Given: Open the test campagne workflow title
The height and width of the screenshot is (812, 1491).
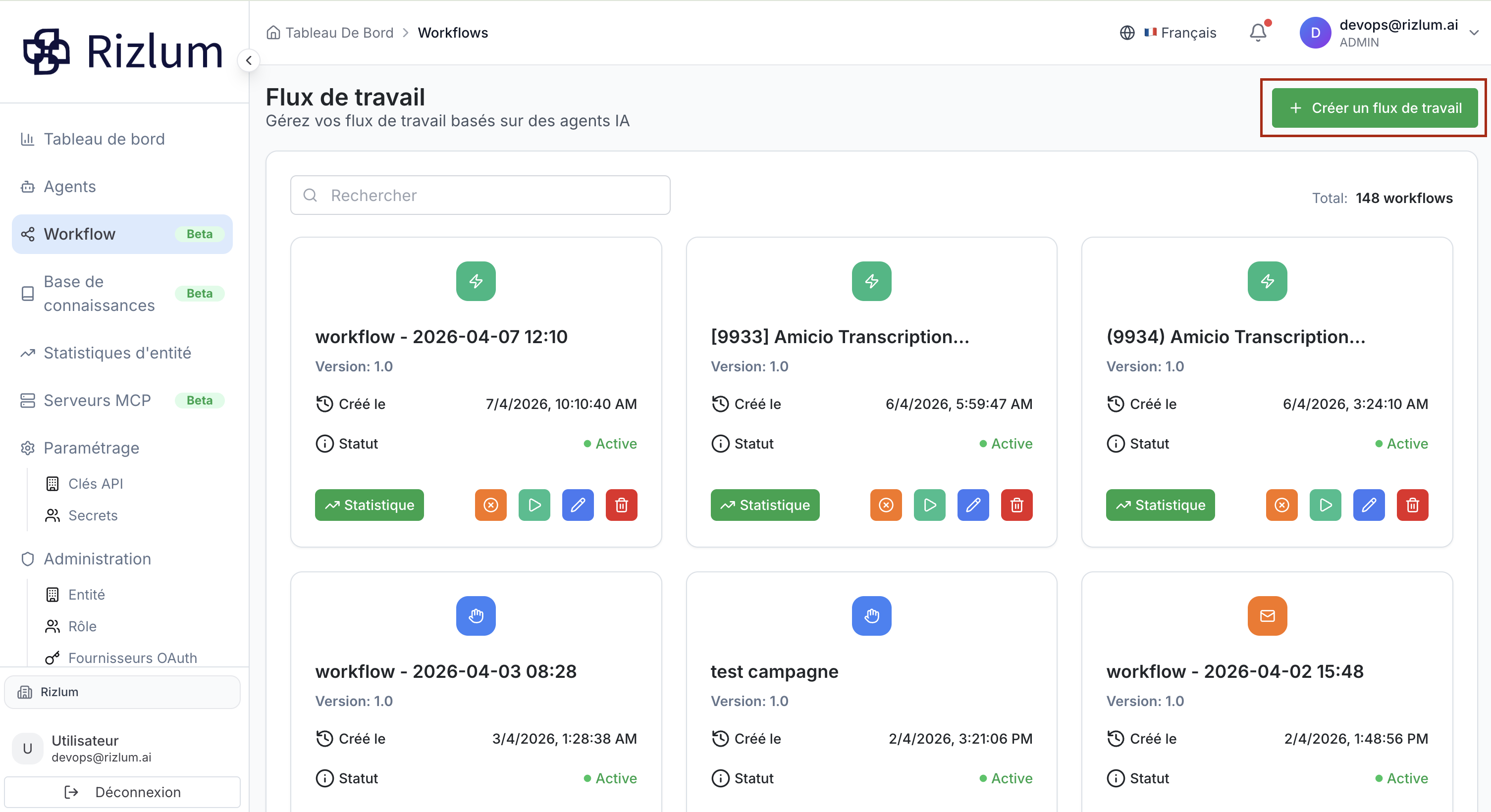Looking at the screenshot, I should [x=774, y=671].
